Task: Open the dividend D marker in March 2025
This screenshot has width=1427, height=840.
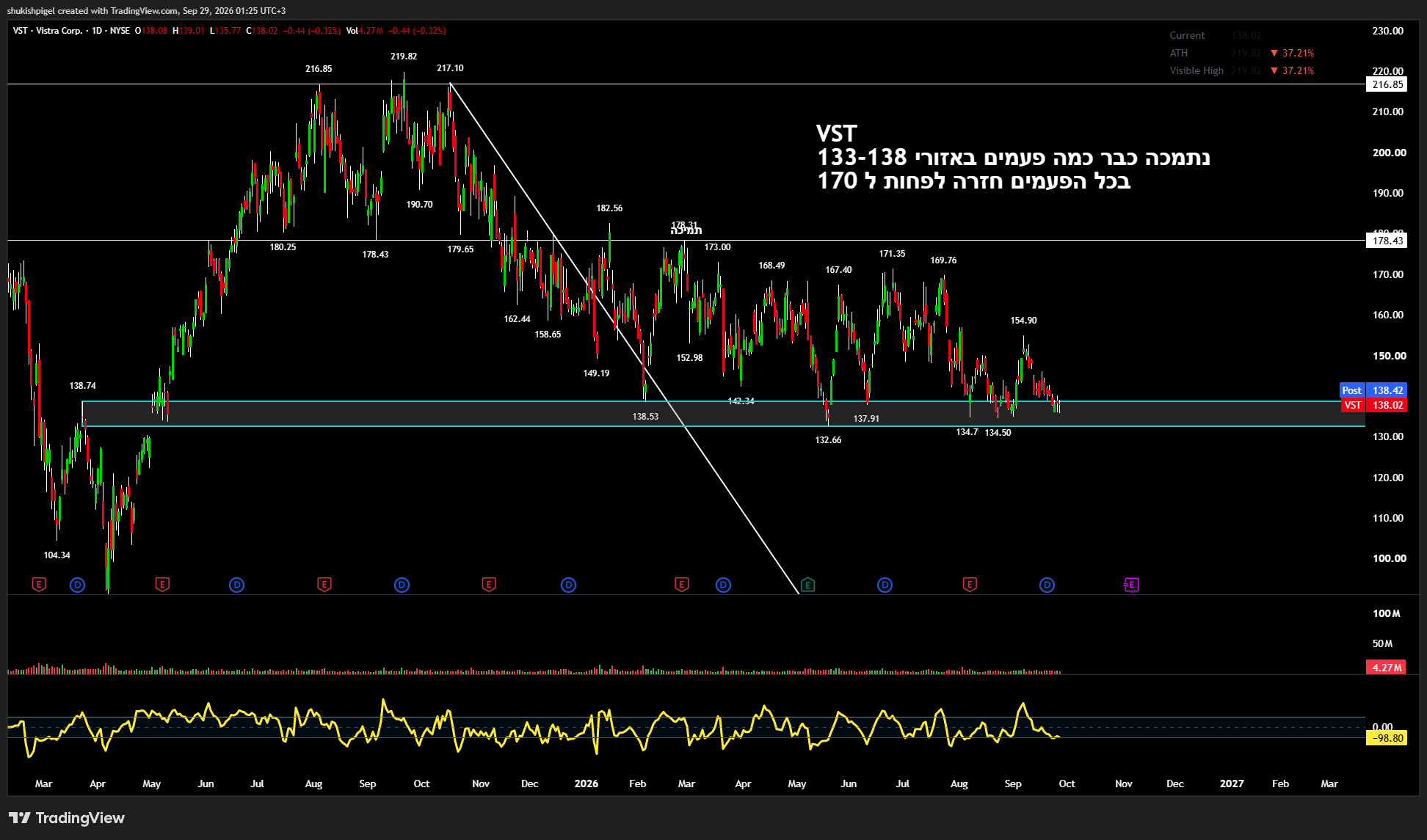Action: 78,585
